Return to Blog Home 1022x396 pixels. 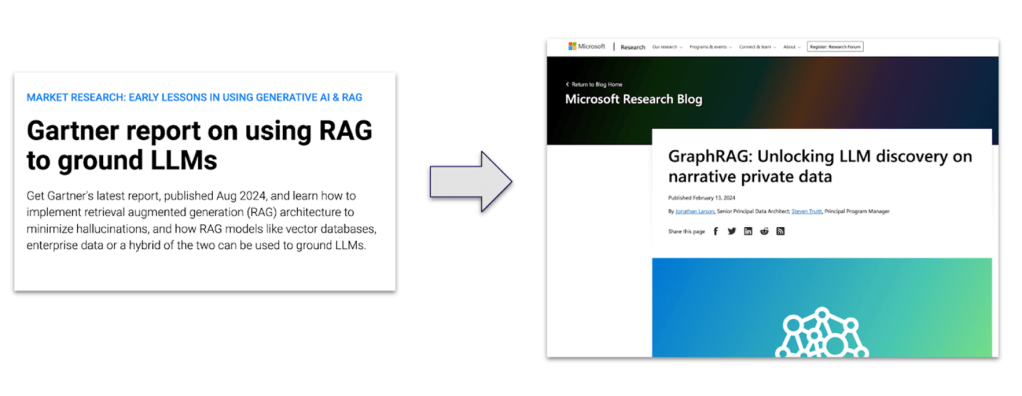click(x=594, y=85)
